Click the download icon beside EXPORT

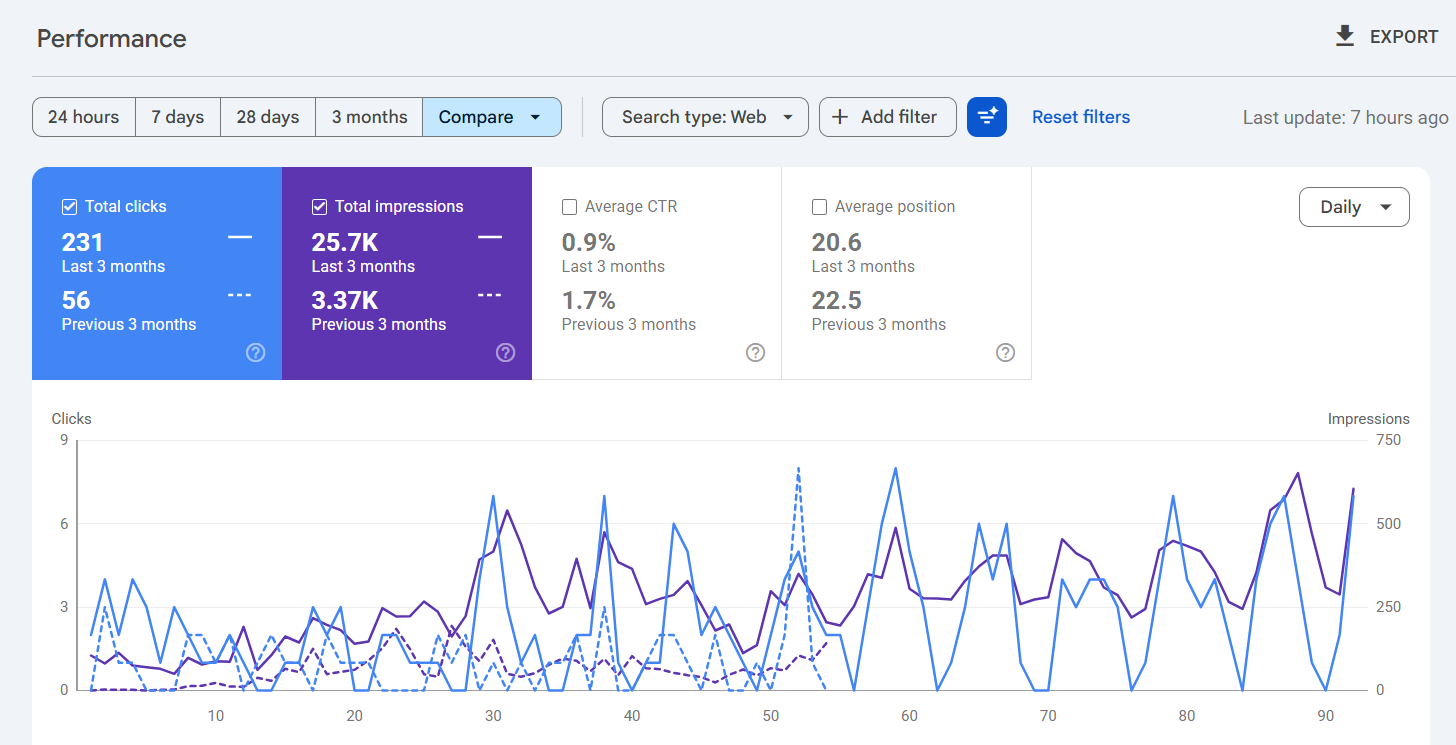point(1345,37)
